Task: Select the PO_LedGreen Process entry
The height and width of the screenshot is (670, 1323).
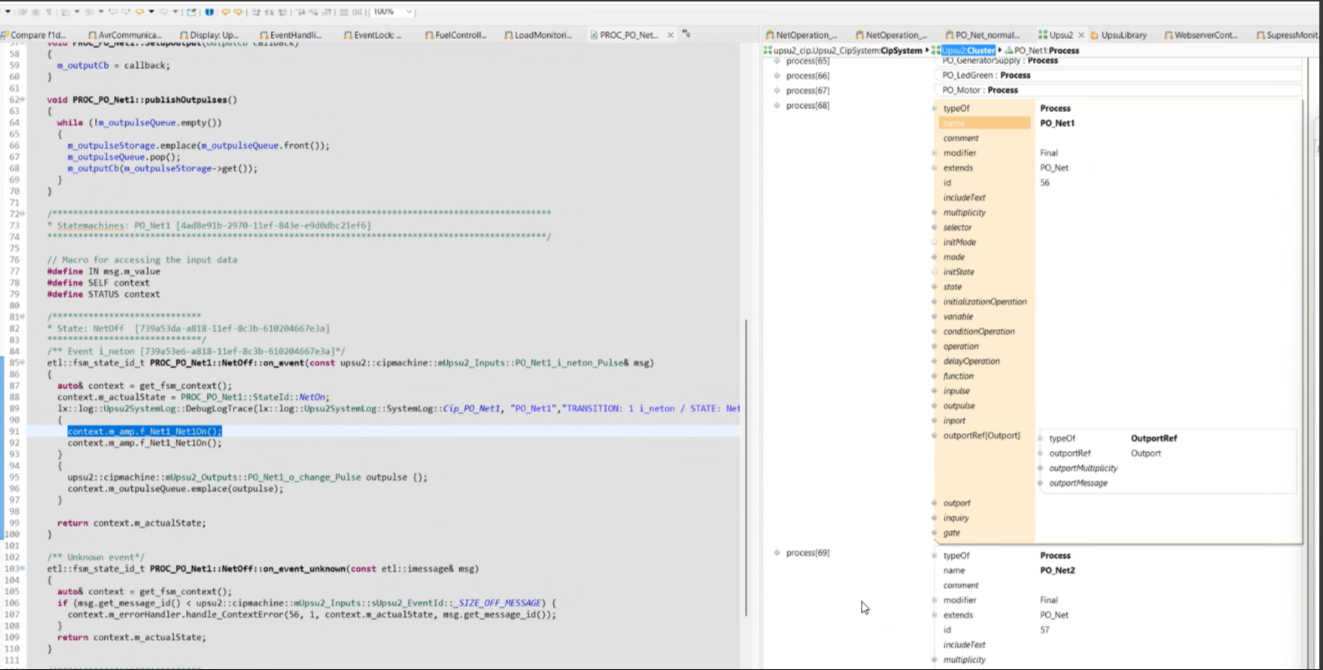Action: (986, 75)
